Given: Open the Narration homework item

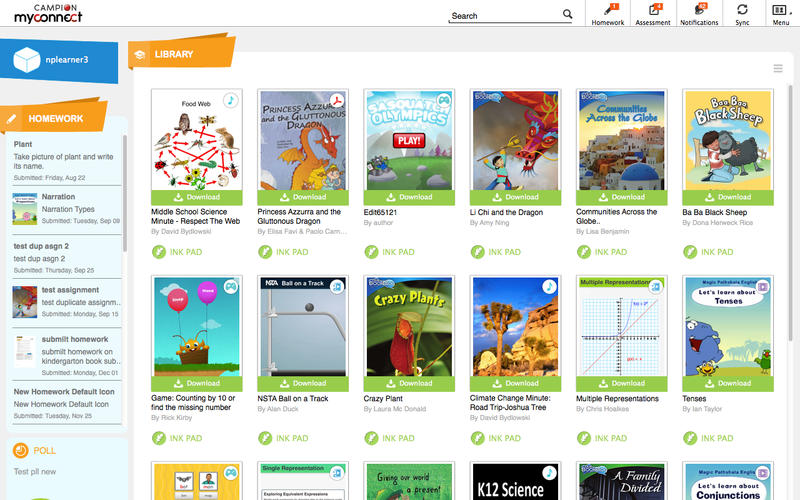Looking at the screenshot, I should coord(66,209).
